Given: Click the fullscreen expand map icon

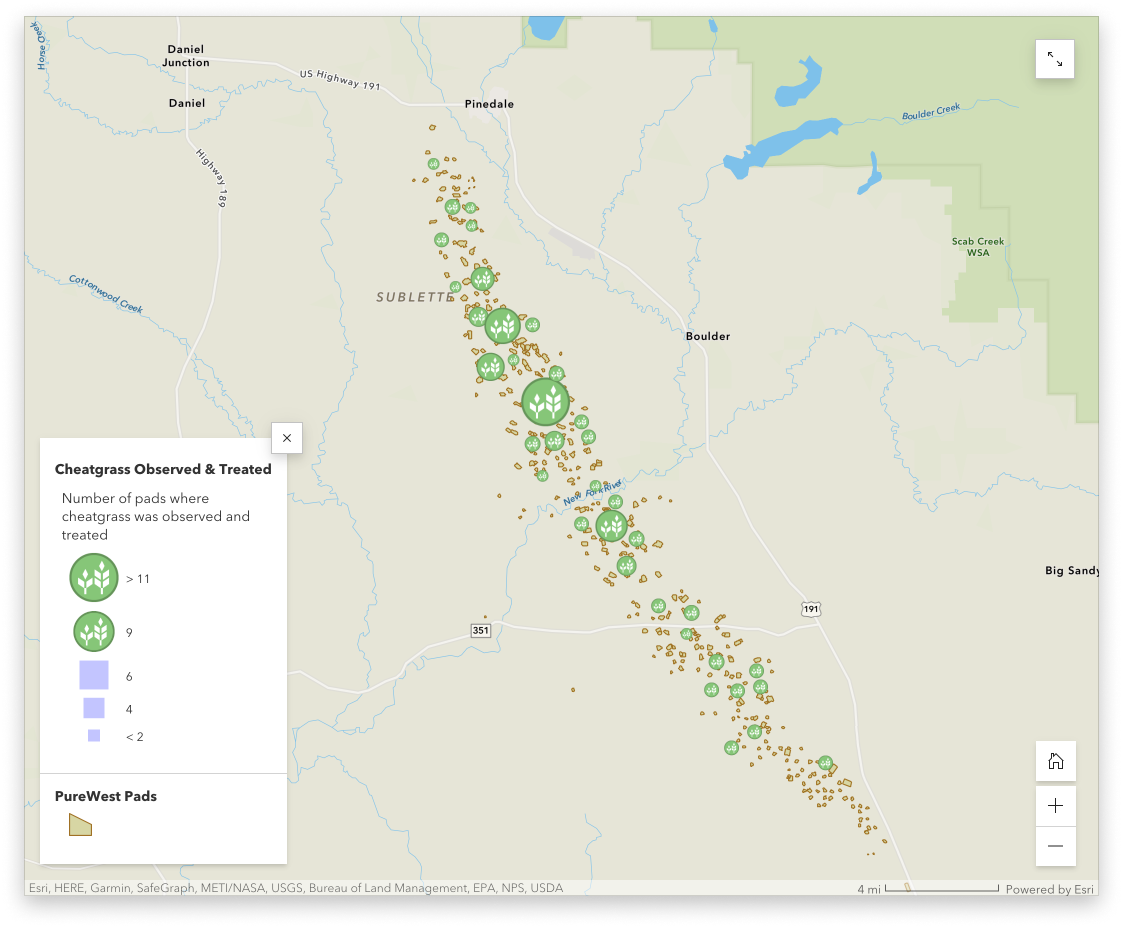Looking at the screenshot, I should (x=1054, y=59).
